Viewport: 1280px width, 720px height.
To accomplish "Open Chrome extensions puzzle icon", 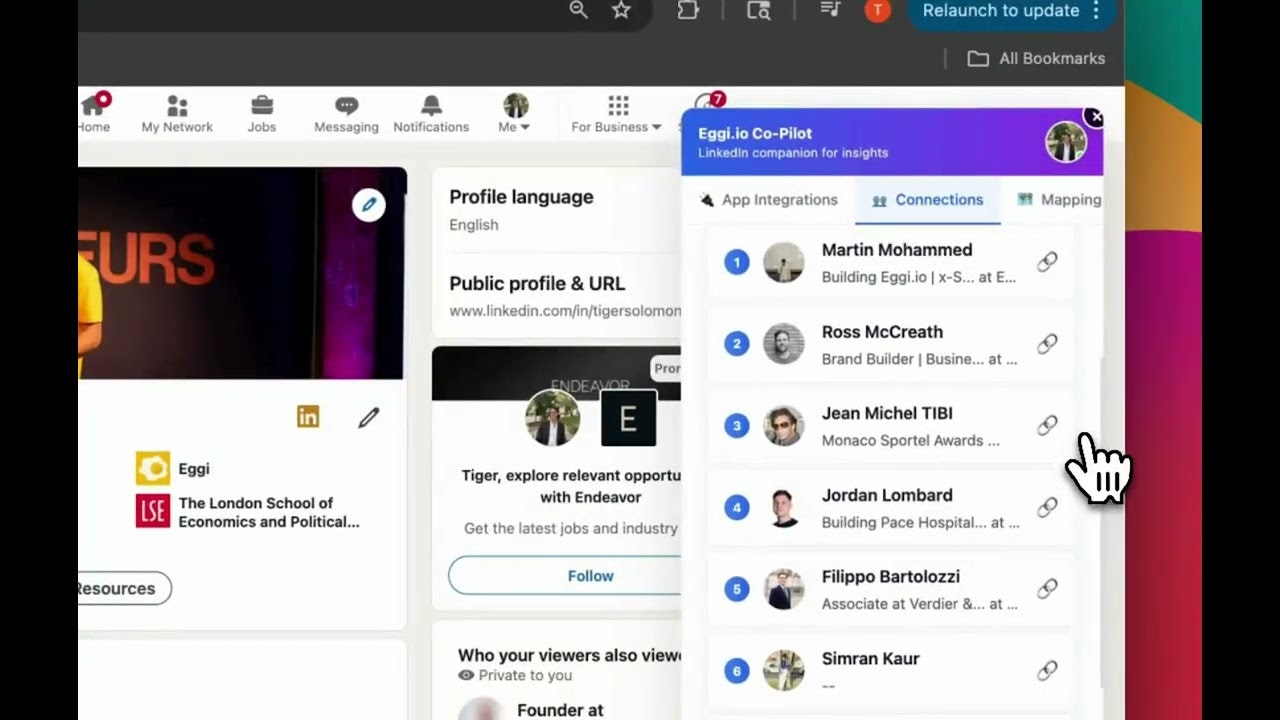I will (688, 10).
